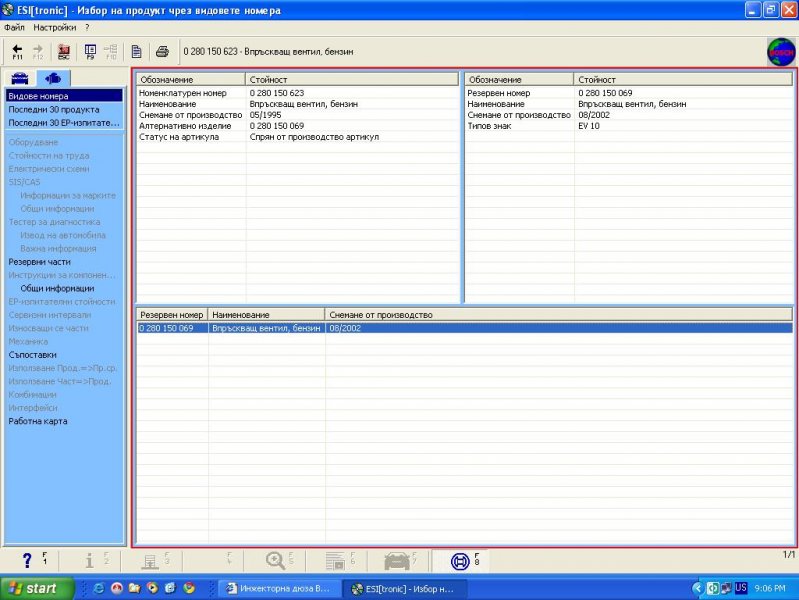Click the back arrow F11 toolbar icon
This screenshot has width=799, height=600.
(17, 51)
